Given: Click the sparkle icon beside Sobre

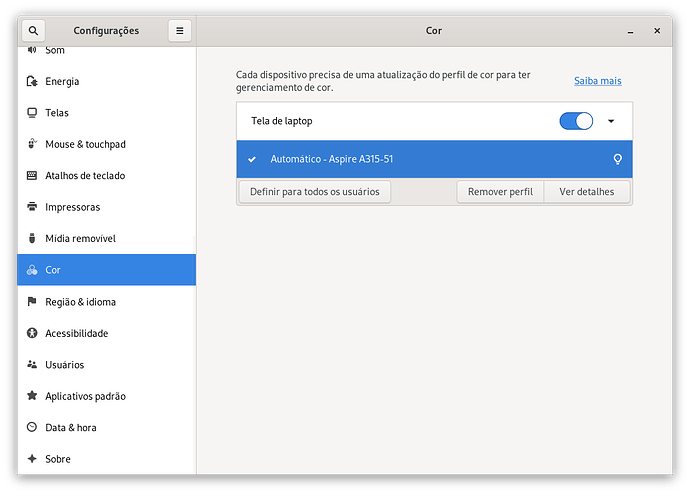Looking at the screenshot, I should 32,458.
